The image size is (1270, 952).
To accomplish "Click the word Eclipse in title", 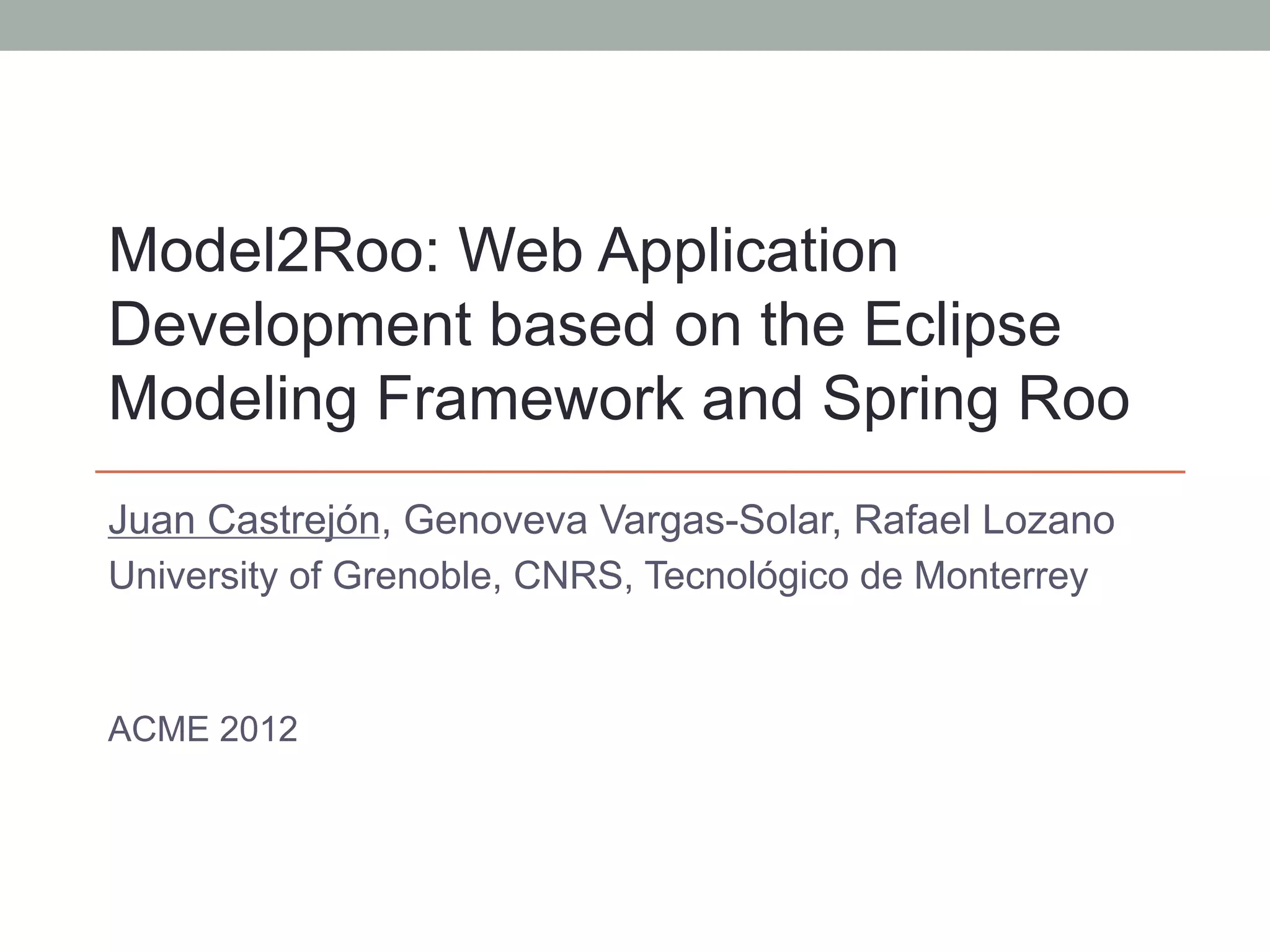I will tap(962, 325).
